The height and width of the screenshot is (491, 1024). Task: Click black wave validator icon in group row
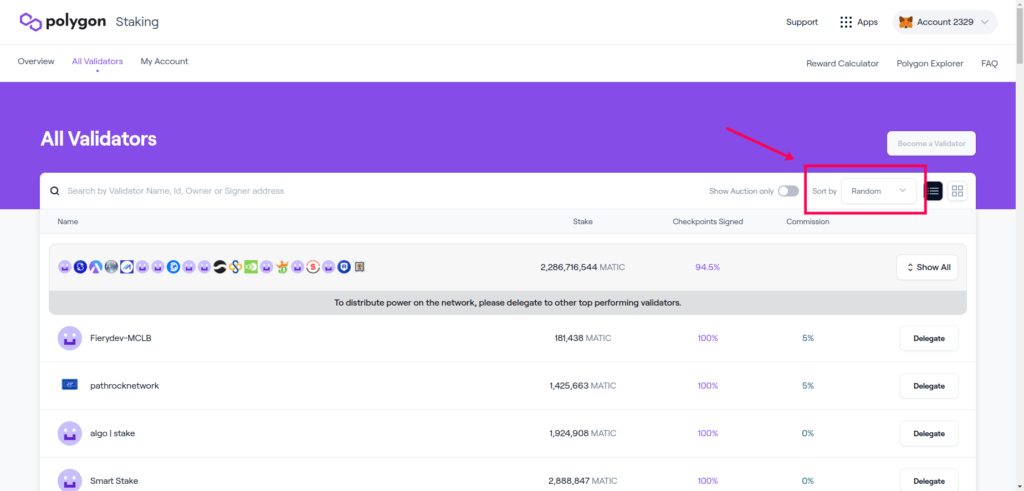pyautogui.click(x=220, y=267)
